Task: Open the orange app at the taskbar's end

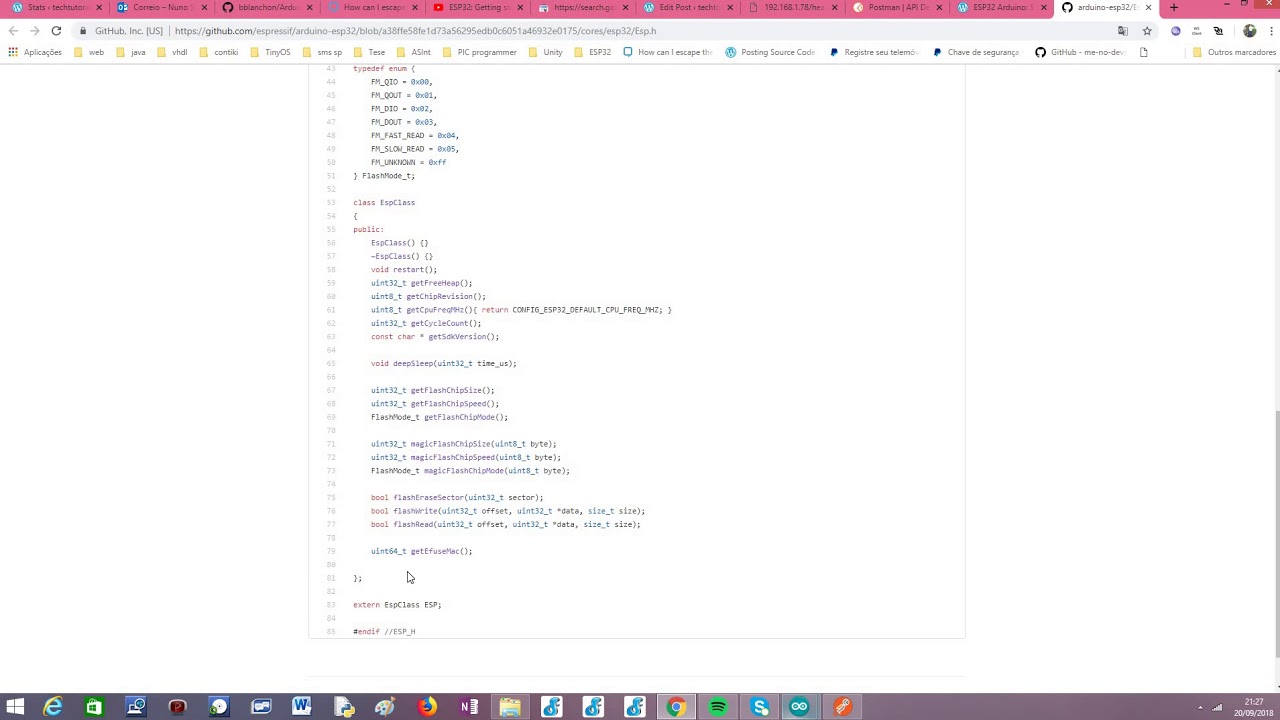Action: click(x=842, y=707)
